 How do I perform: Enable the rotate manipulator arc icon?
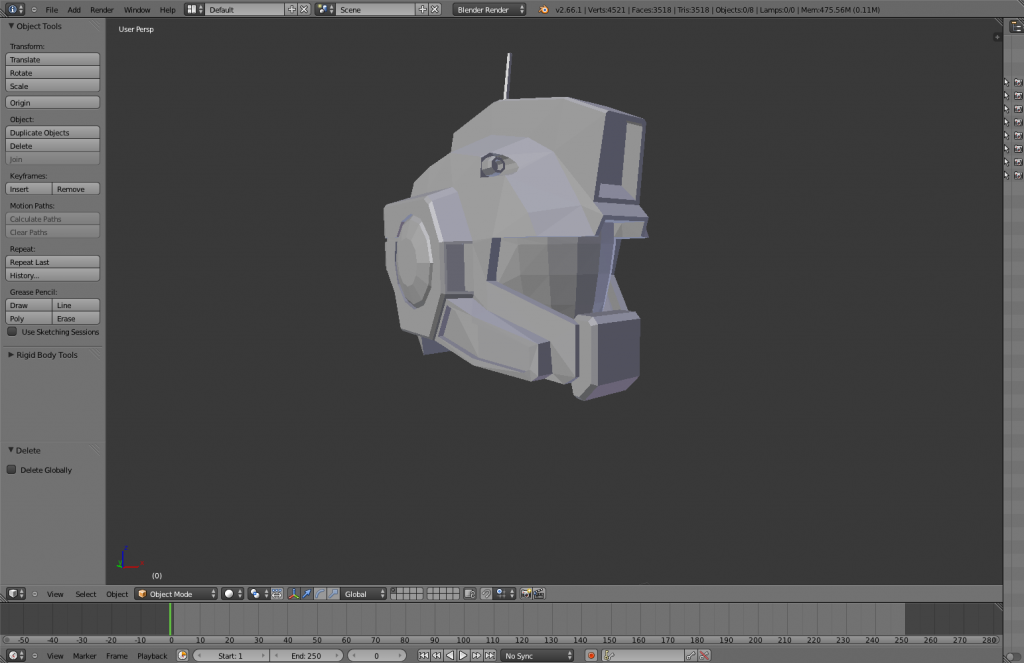coord(320,594)
